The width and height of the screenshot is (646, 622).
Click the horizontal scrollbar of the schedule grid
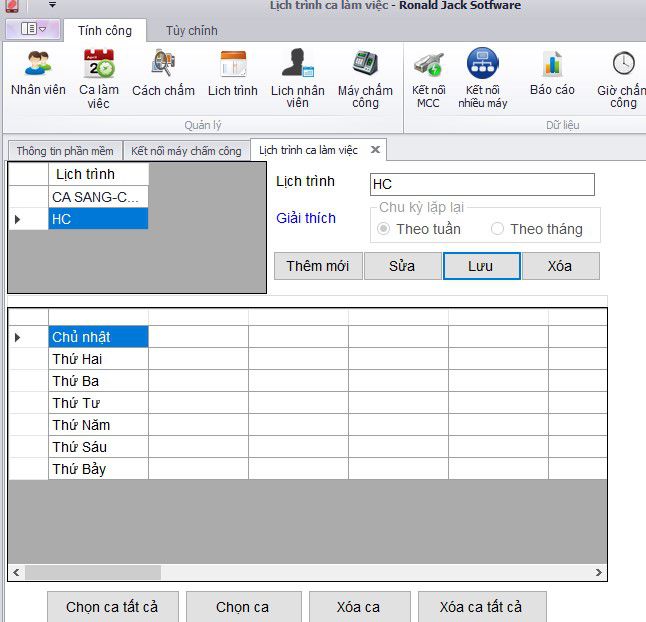(92, 573)
